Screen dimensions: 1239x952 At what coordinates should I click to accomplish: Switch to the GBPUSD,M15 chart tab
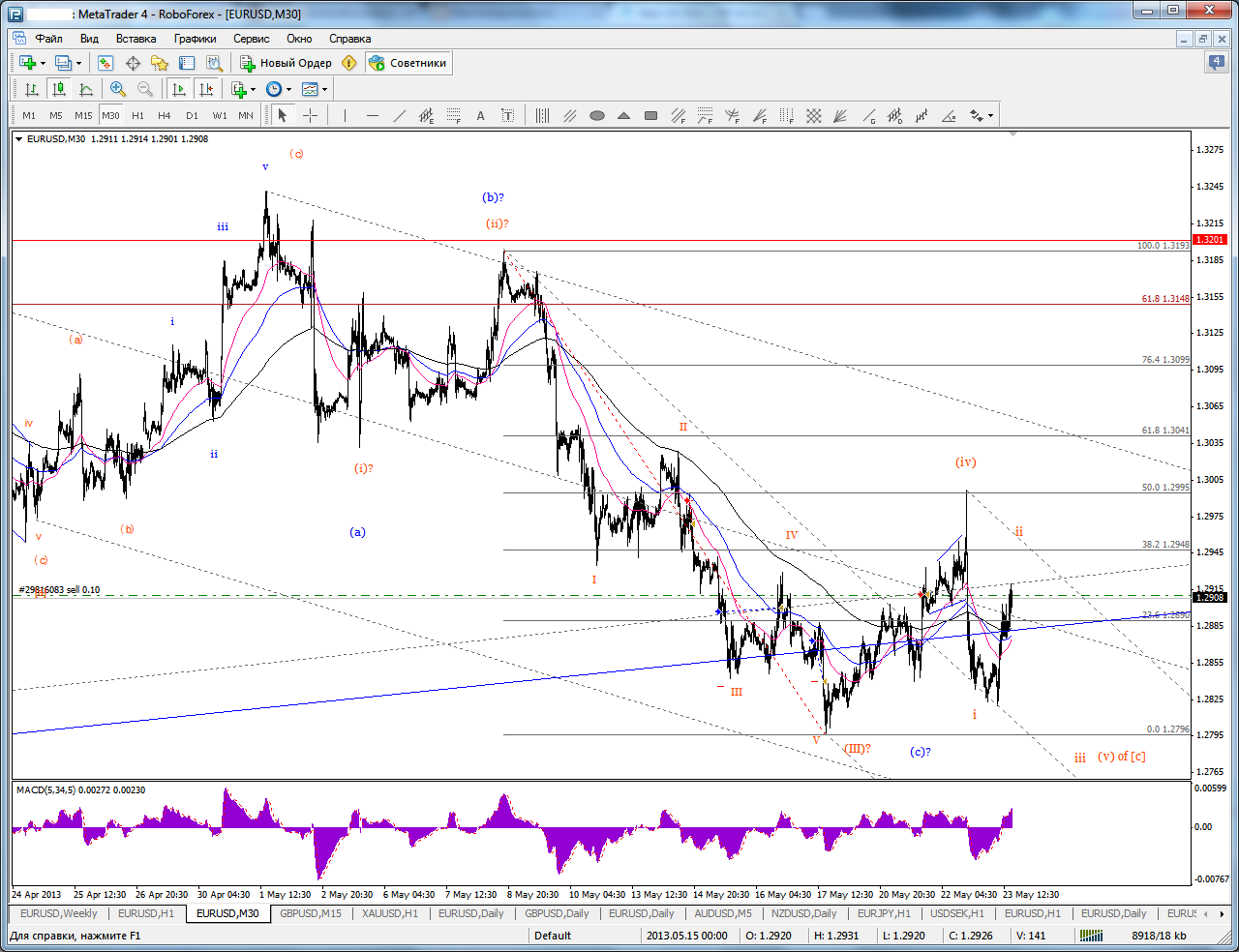pos(310,913)
